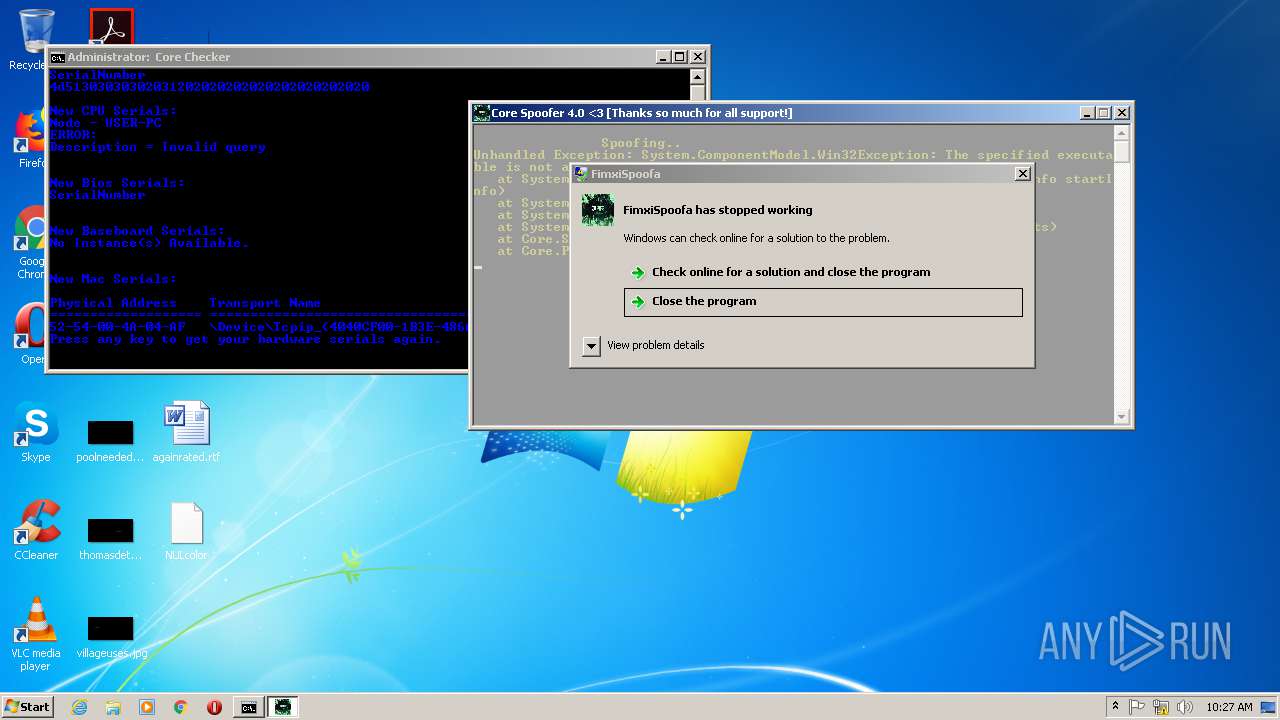Click Core Spoofer scrollbar up arrow

coord(1122,133)
